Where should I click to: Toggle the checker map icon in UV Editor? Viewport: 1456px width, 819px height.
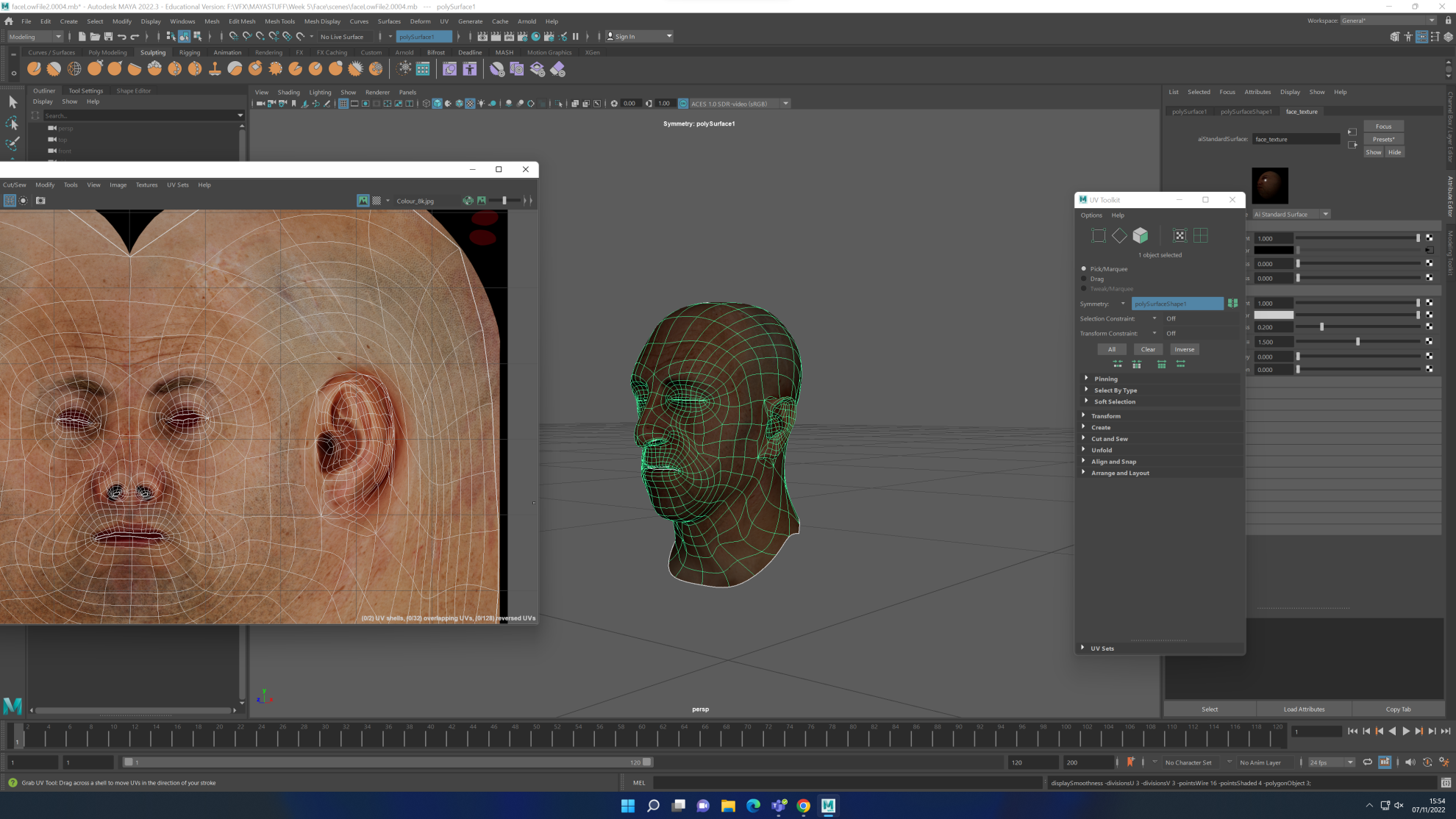[x=377, y=201]
